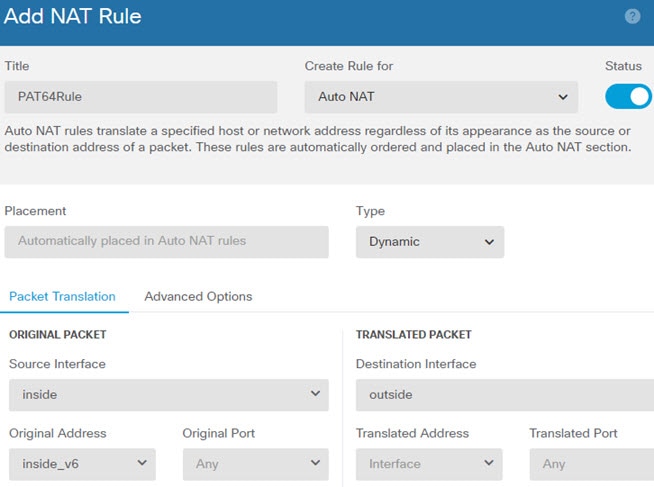The width and height of the screenshot is (654, 487).
Task: Toggle the Status switch off
Action: pos(628,96)
